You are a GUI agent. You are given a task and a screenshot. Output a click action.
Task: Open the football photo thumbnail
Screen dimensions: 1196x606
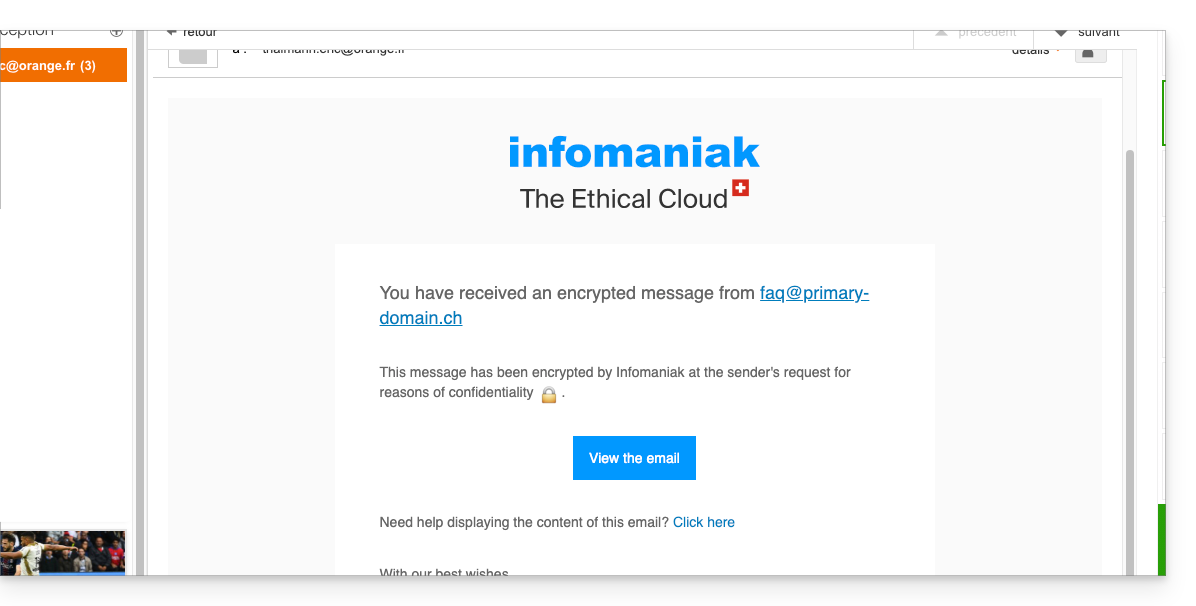pyautogui.click(x=63, y=552)
